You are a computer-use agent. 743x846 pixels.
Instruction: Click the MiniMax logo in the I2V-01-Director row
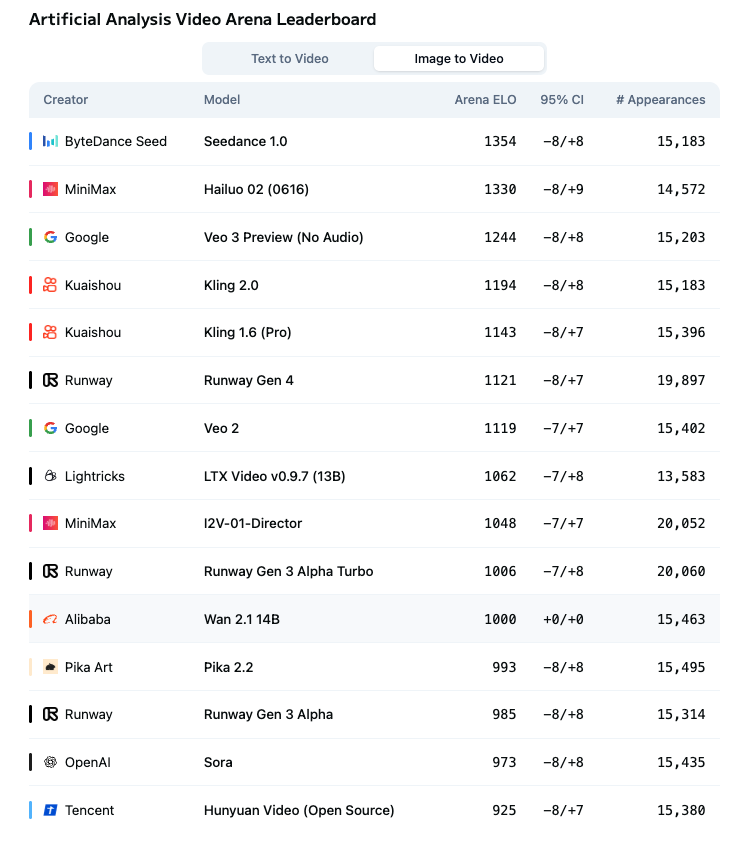point(50,523)
